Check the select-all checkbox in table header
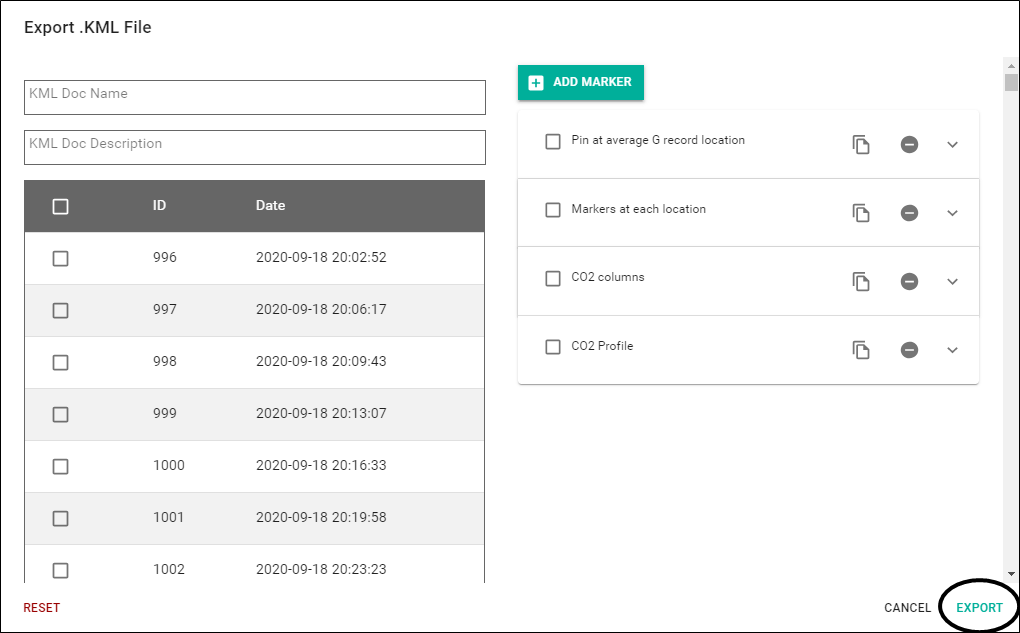This screenshot has height=633, width=1020. (60, 206)
